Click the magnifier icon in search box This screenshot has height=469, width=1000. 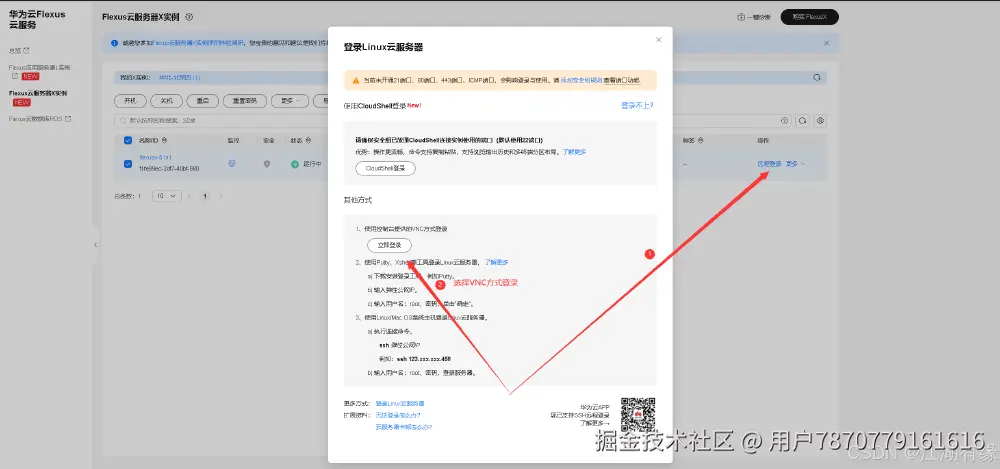click(x=122, y=120)
